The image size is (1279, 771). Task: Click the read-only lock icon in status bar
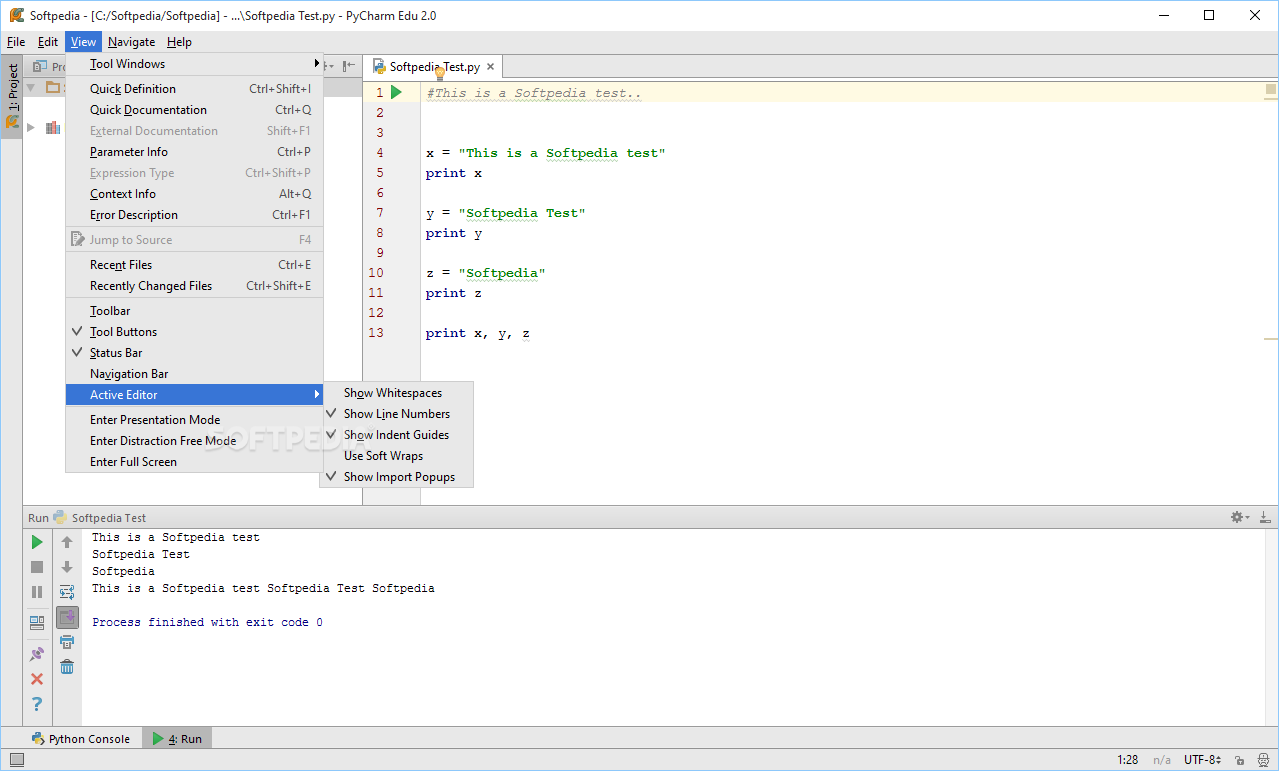1240,760
